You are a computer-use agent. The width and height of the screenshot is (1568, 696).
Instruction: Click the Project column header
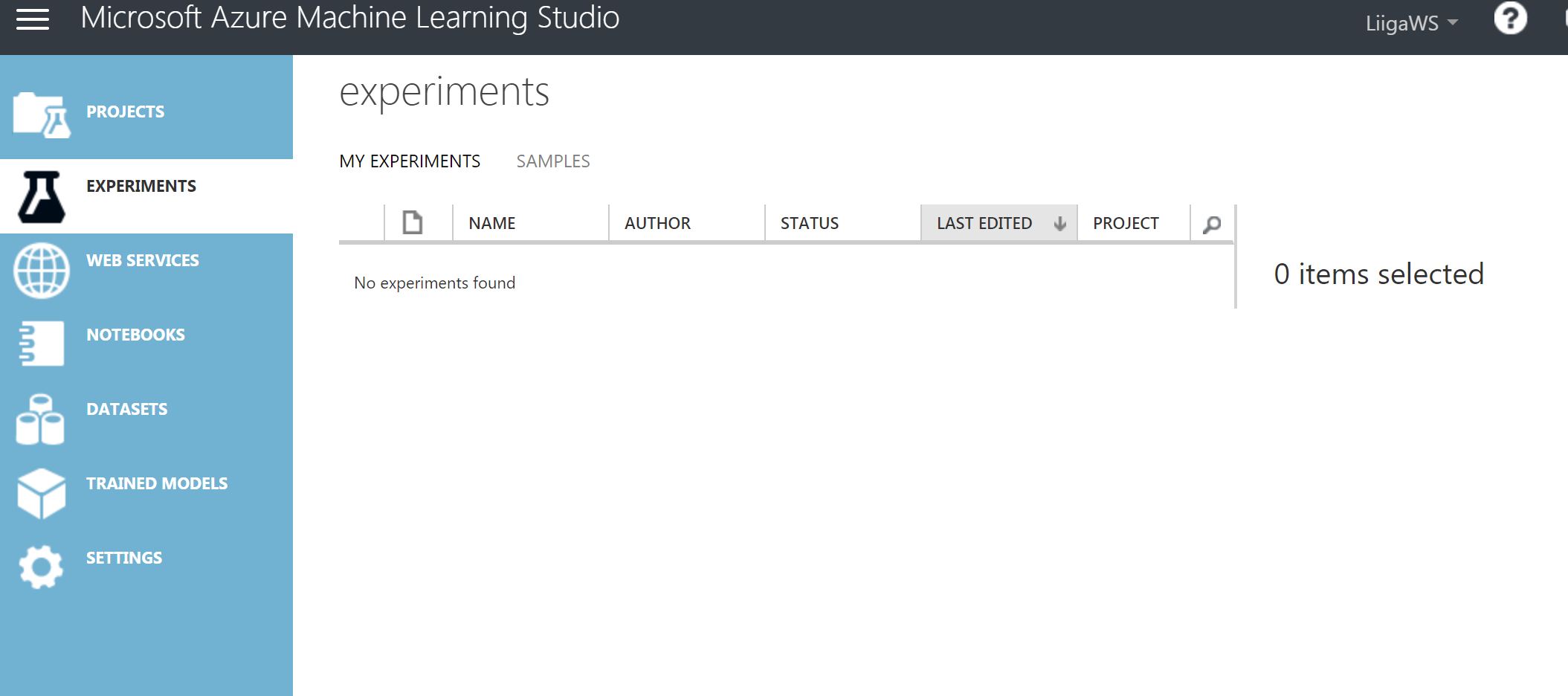[x=1126, y=223]
